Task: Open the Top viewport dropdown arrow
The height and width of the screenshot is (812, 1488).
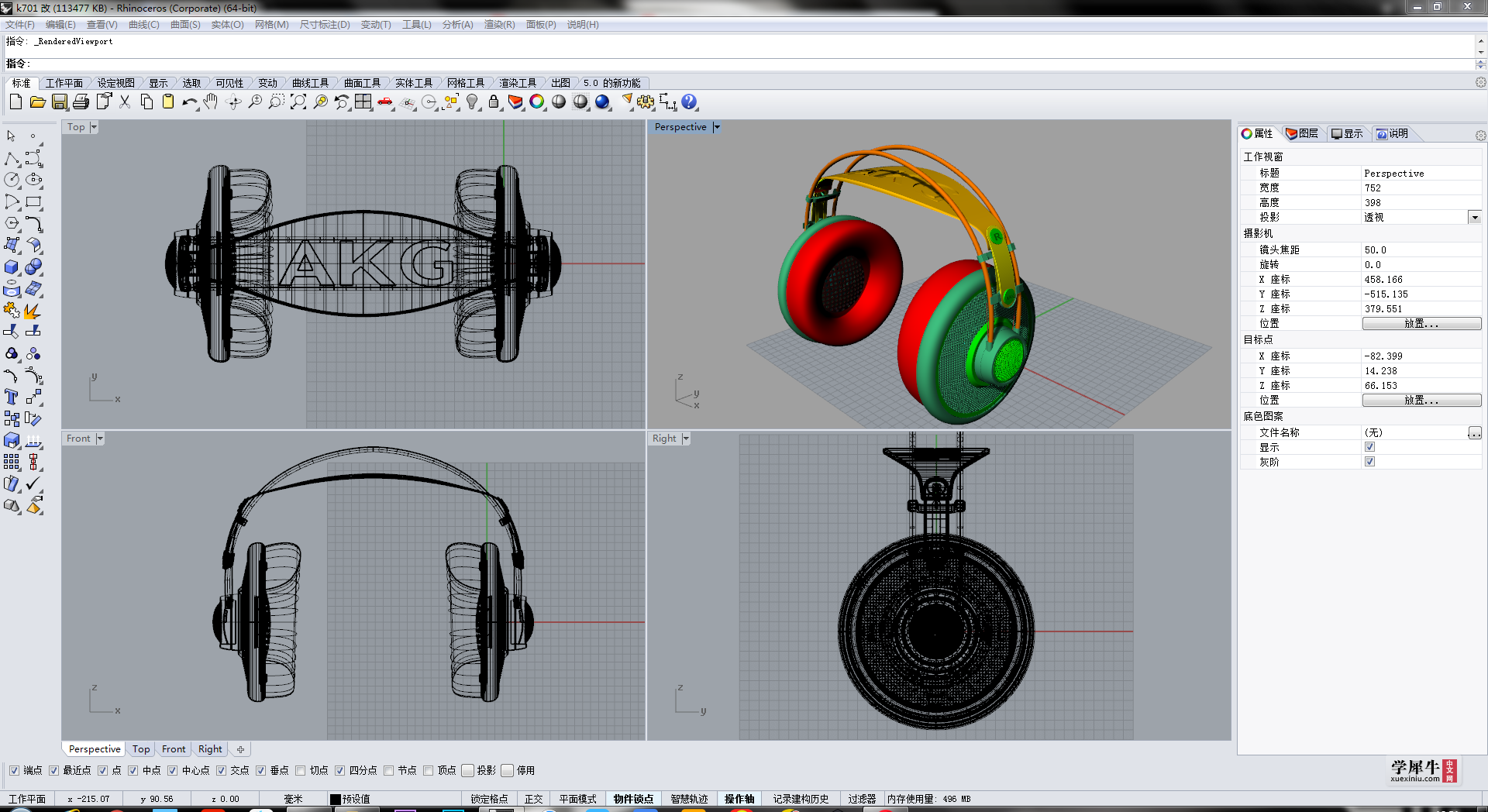Action: 94,127
